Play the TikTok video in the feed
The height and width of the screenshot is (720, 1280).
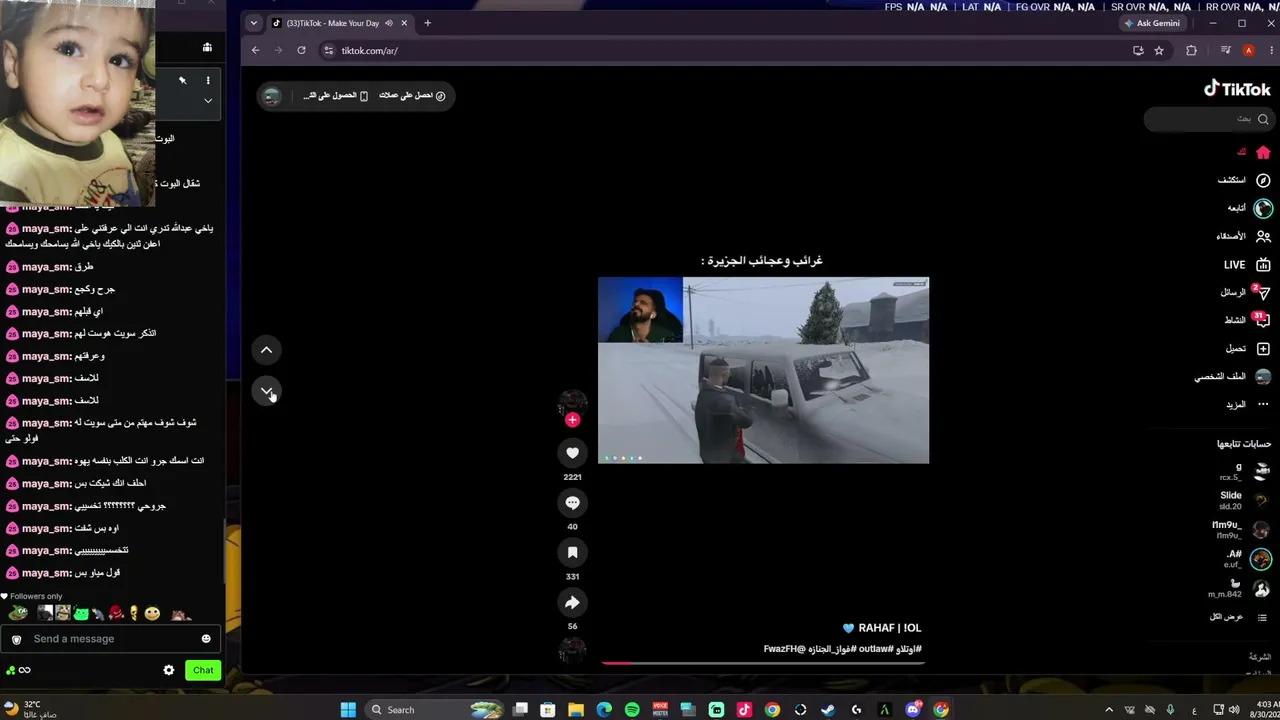click(763, 370)
